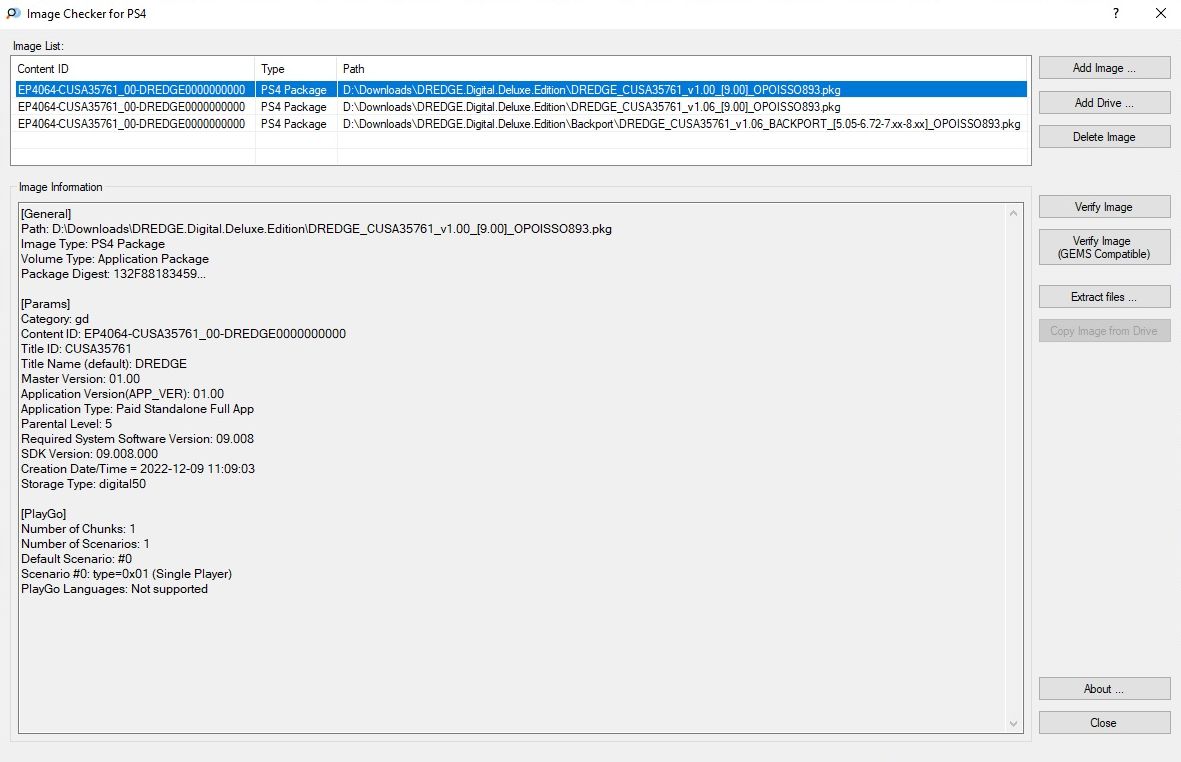Click the 'Package Digest: 132F88183459...' line
Image resolution: width=1181 pixels, height=762 pixels.
point(113,274)
